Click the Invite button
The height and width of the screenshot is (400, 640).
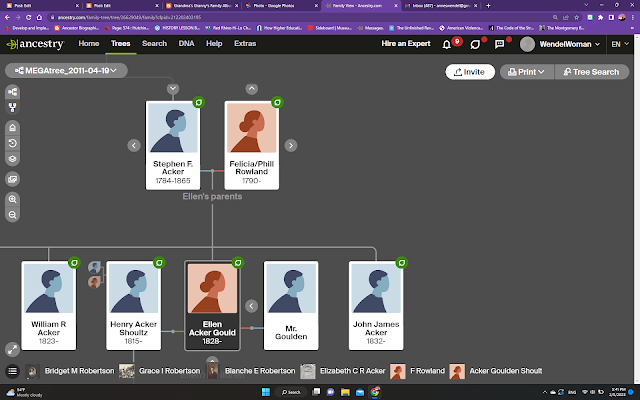pos(470,72)
